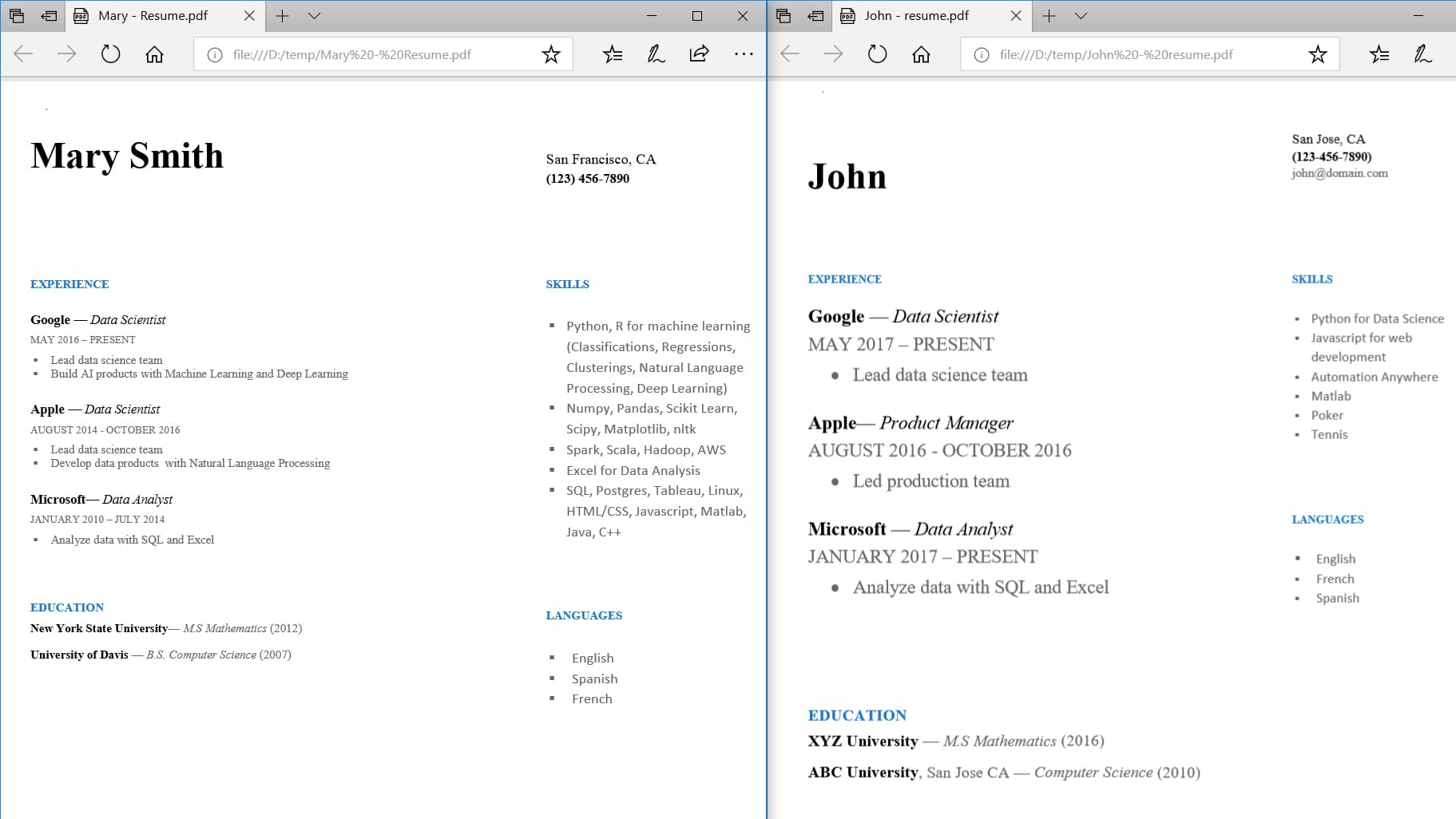This screenshot has width=1456, height=819.
Task: Click 'MAY 2016 – PRESENT' date line
Action: tap(83, 339)
